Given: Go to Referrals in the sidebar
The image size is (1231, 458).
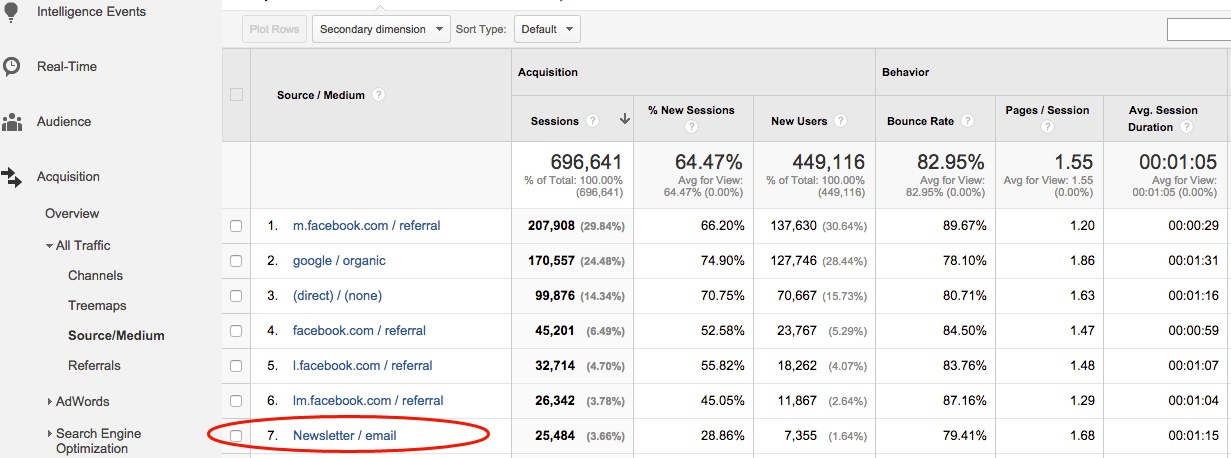Looking at the screenshot, I should coord(94,366).
